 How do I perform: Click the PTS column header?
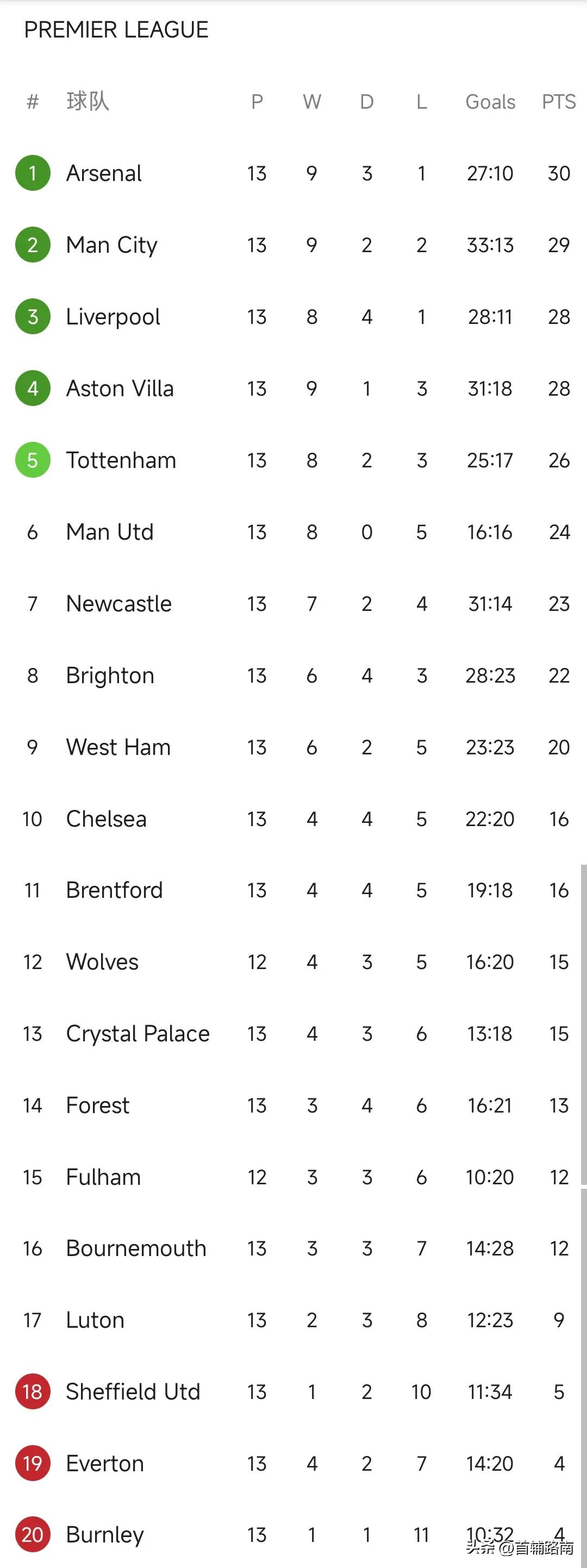tap(558, 102)
